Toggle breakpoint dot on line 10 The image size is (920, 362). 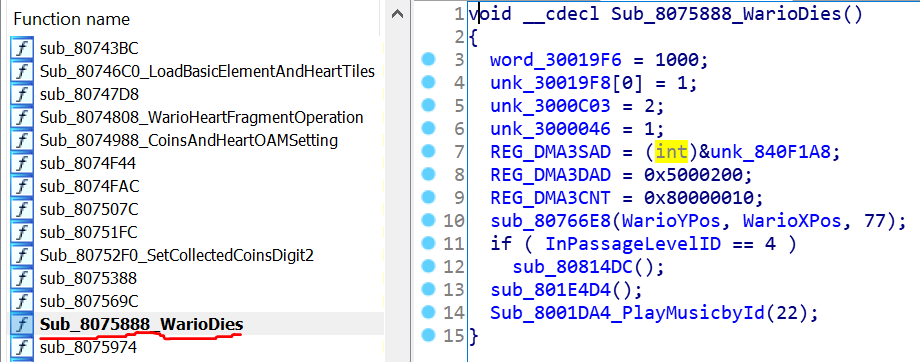[x=429, y=220]
